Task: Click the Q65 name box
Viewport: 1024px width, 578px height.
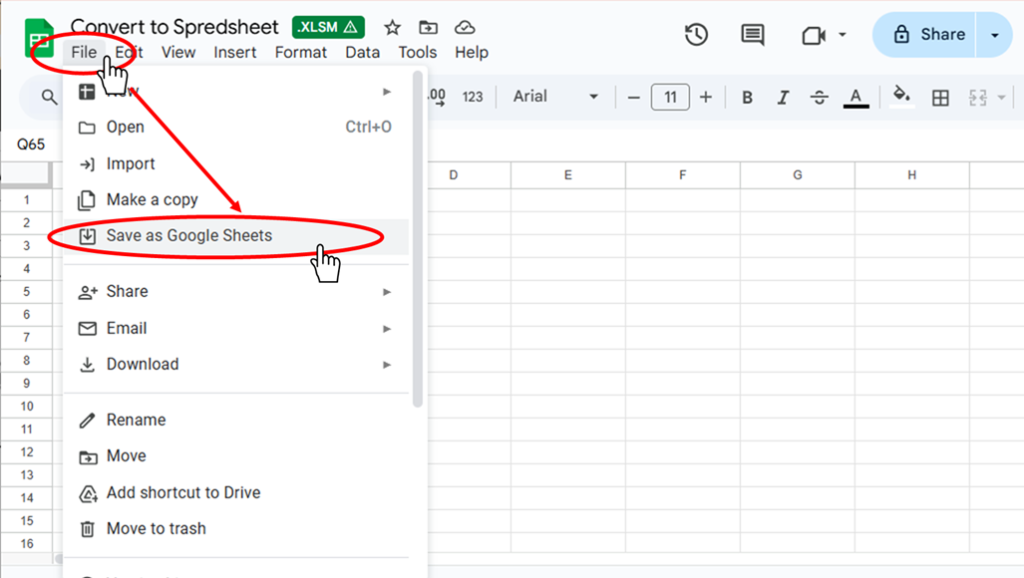Action: coord(33,143)
